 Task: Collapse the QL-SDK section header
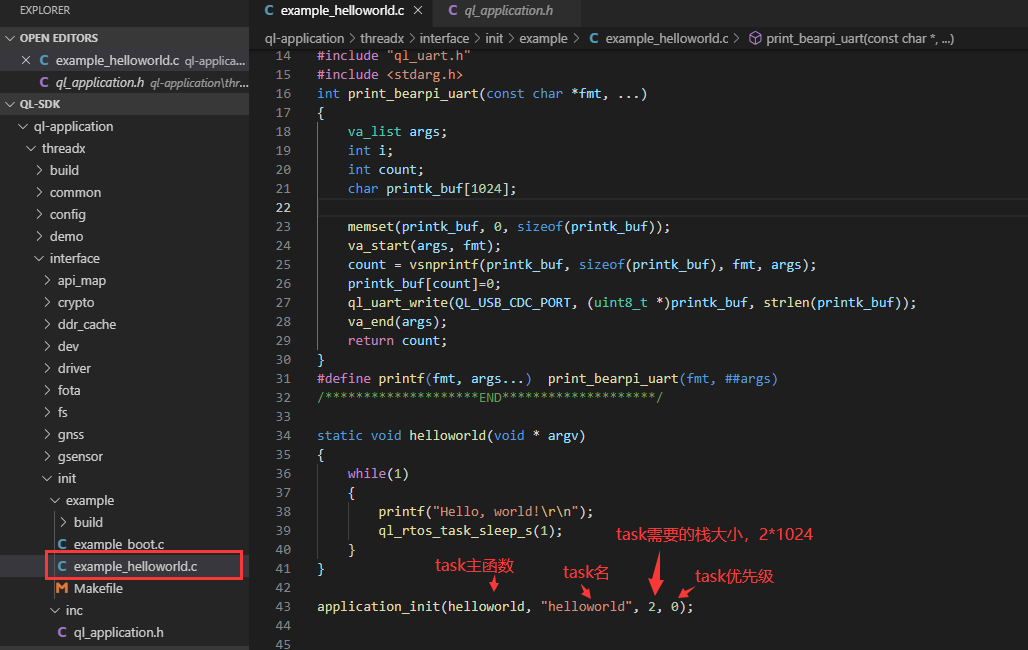(x=125, y=104)
